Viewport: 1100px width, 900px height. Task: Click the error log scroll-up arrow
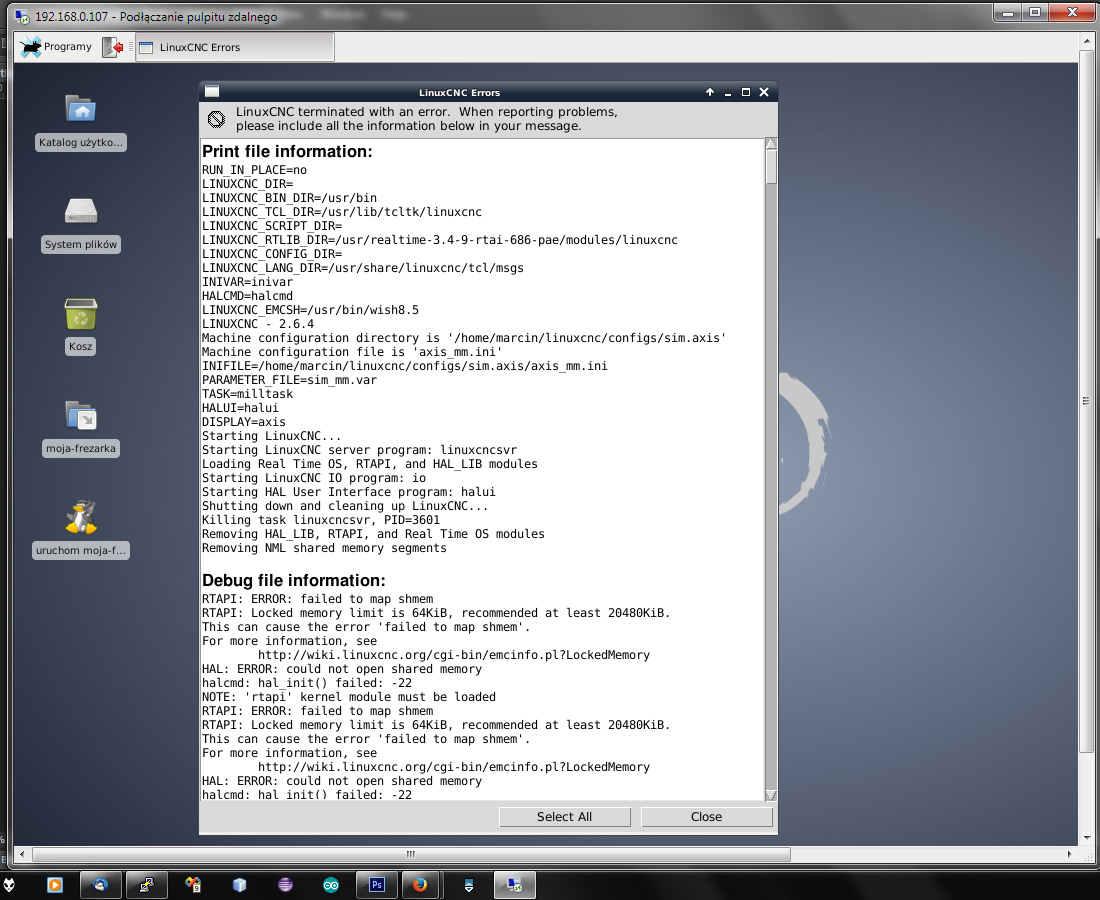point(771,144)
